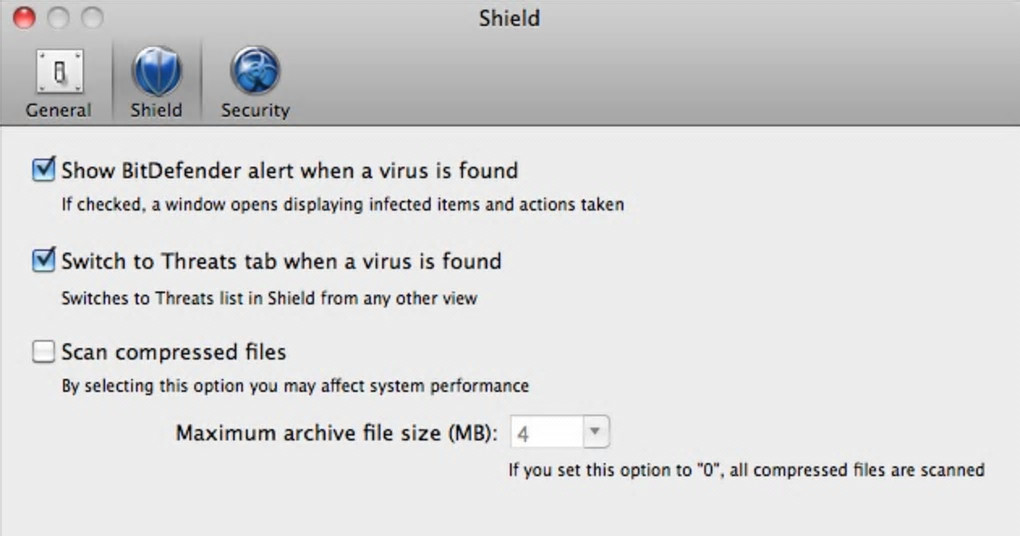Open the Security biohazard globe icon
Image resolution: width=1020 pixels, height=536 pixels.
pyautogui.click(x=255, y=72)
